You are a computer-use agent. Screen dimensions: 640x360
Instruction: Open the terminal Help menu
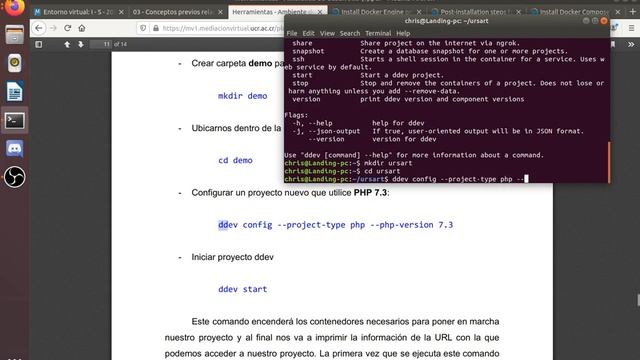(x=403, y=33)
